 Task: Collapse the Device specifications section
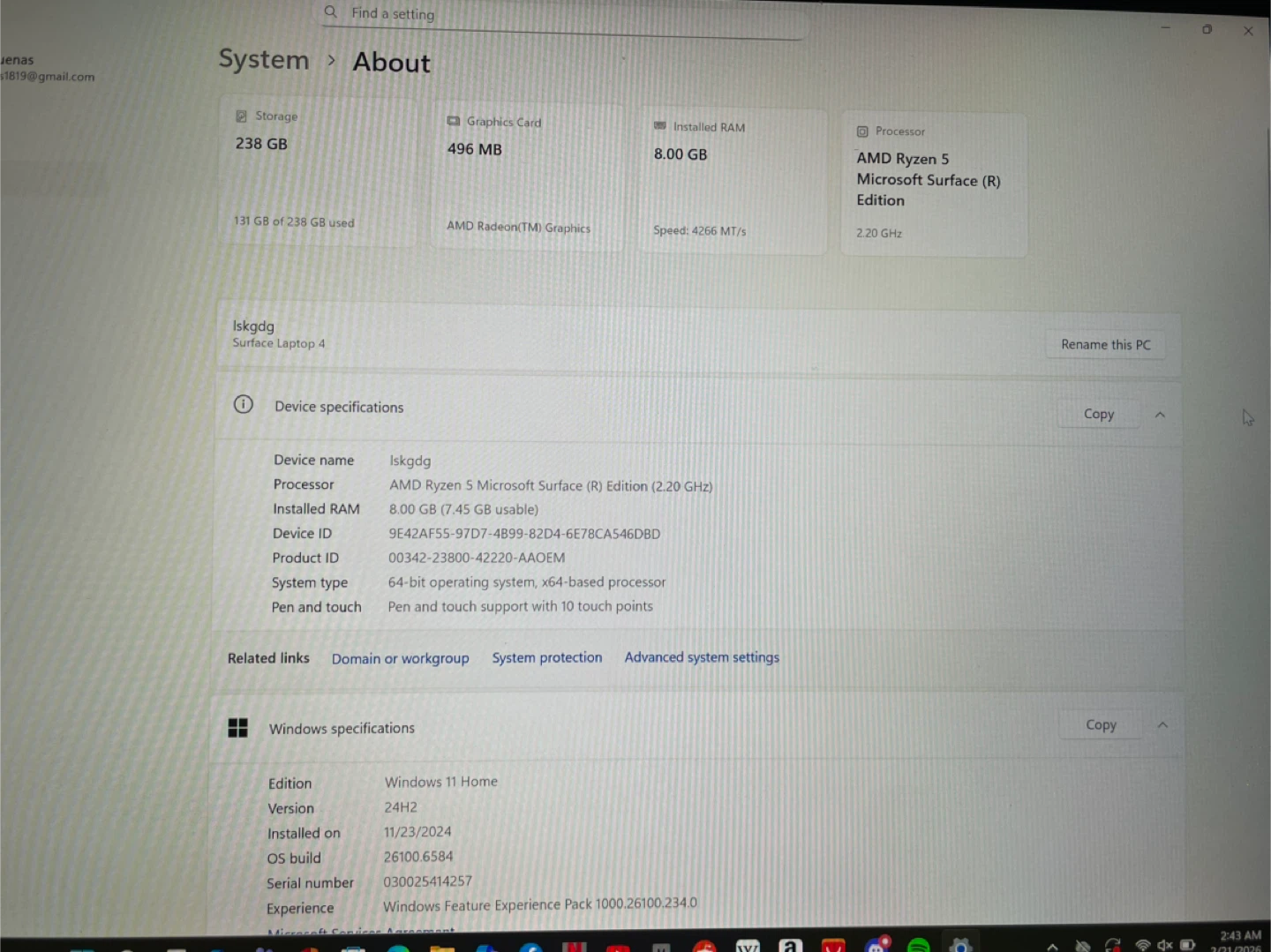click(x=1160, y=415)
